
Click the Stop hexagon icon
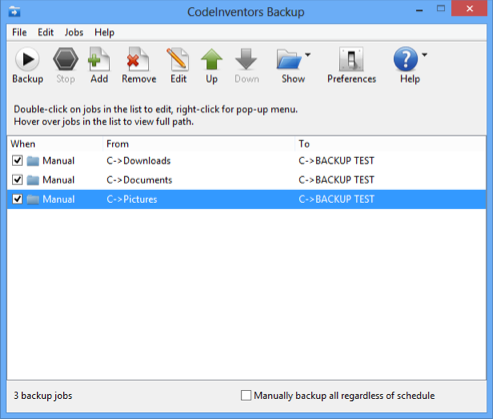(66, 59)
